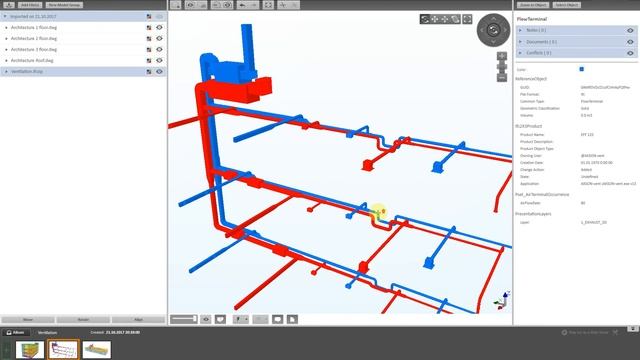Click the zoom slider handle between plus and minus
Viewport: 640px width, 360px height.
[x=502, y=67]
